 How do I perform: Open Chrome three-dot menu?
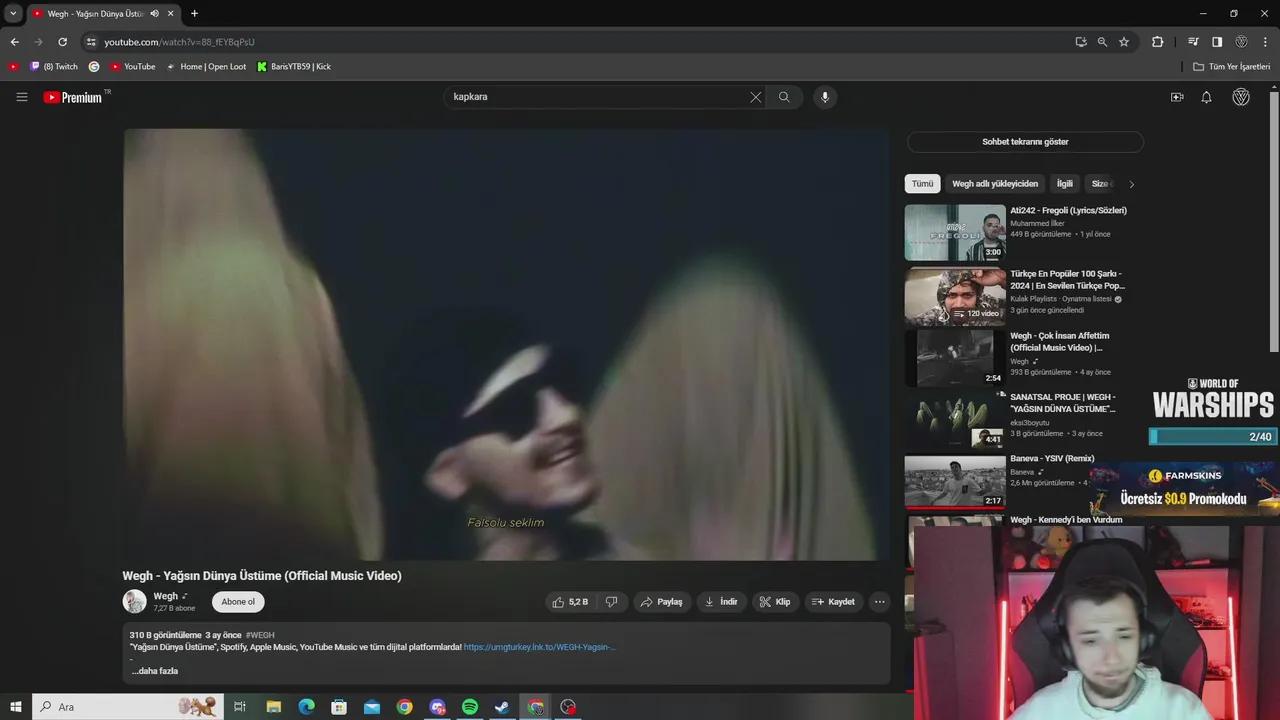click(x=1266, y=42)
